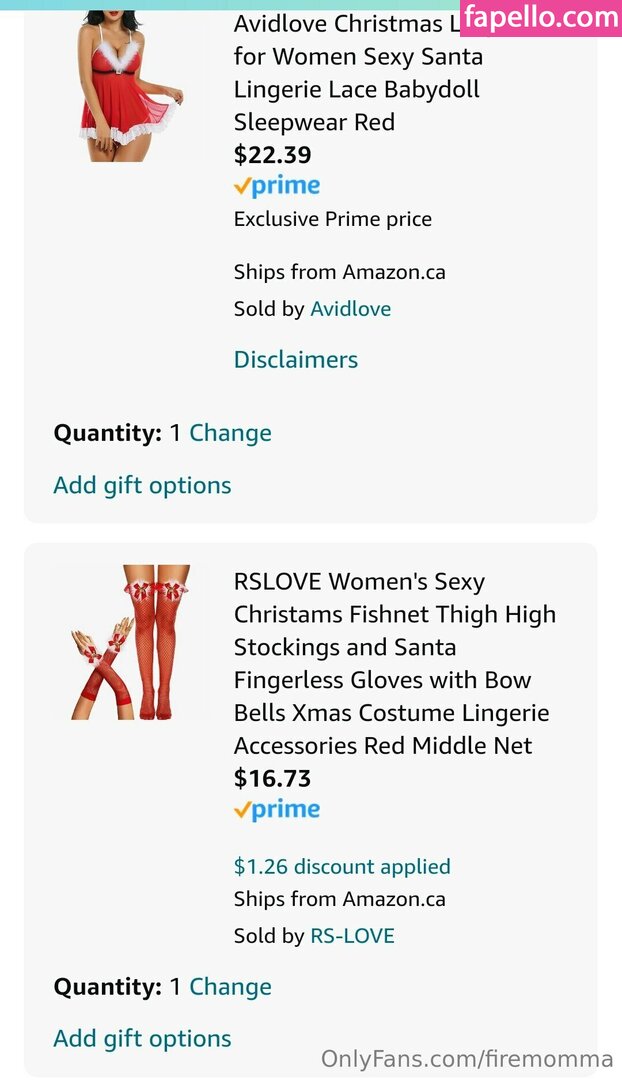
Task: Add gift options for the RSLOVE stockings
Action: [142, 1039]
